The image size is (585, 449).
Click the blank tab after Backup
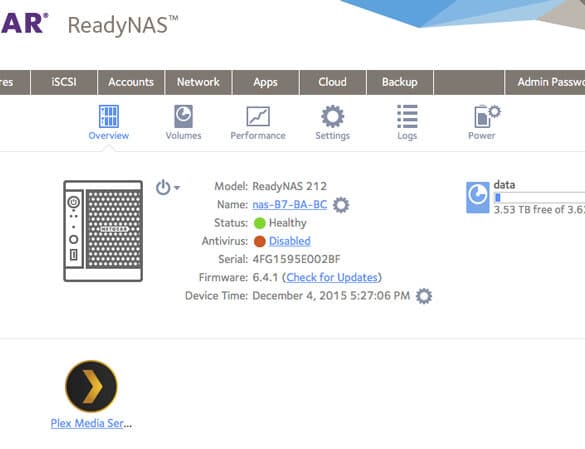coord(469,82)
